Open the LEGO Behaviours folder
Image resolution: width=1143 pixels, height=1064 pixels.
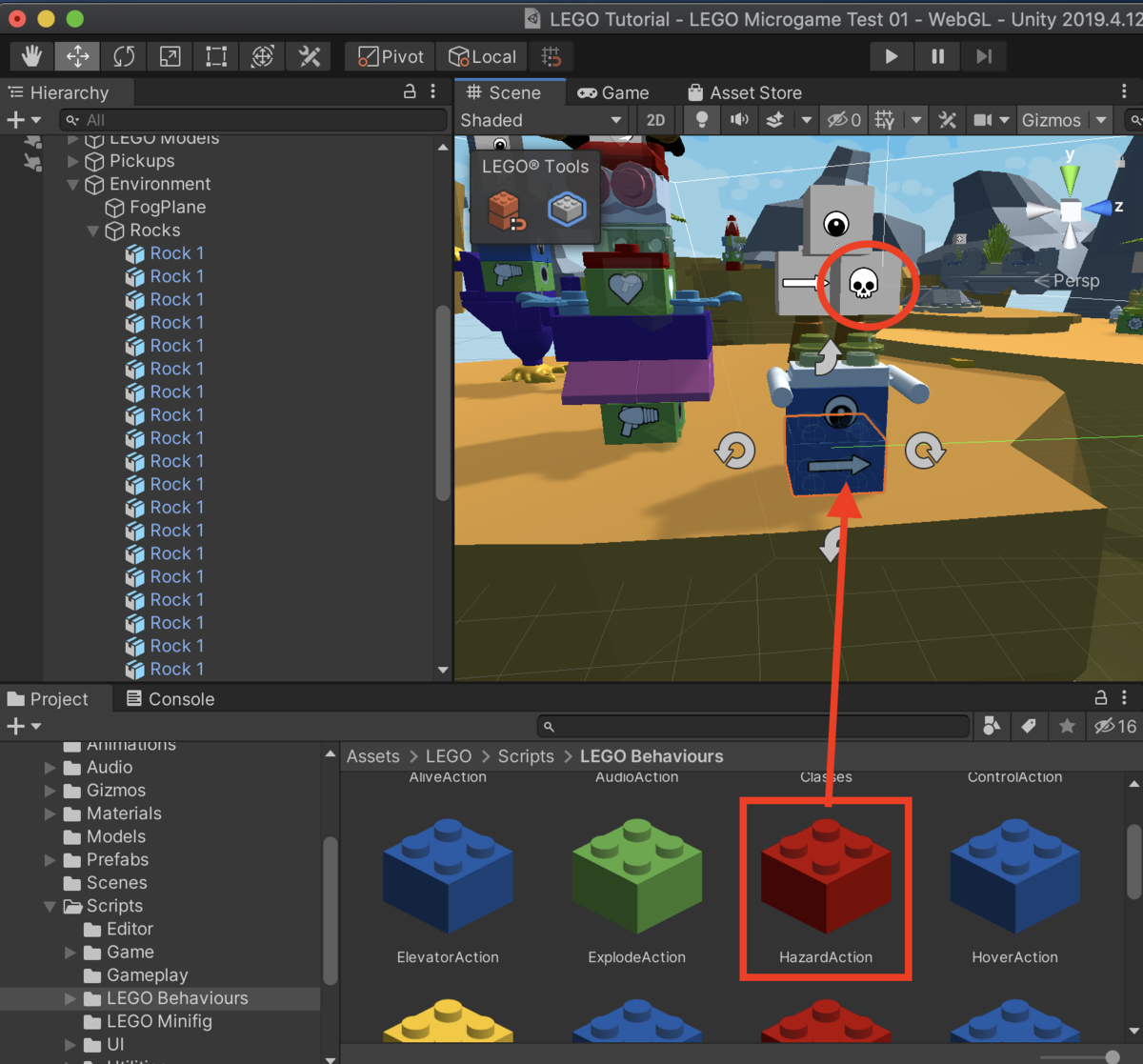[x=177, y=998]
